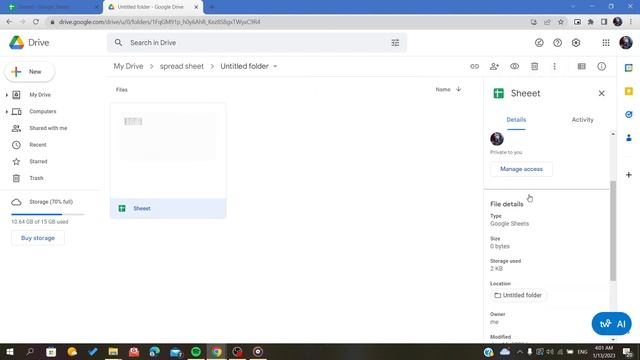640x360 pixels.
Task: Click the Sheeet file name label
Action: [142, 209]
